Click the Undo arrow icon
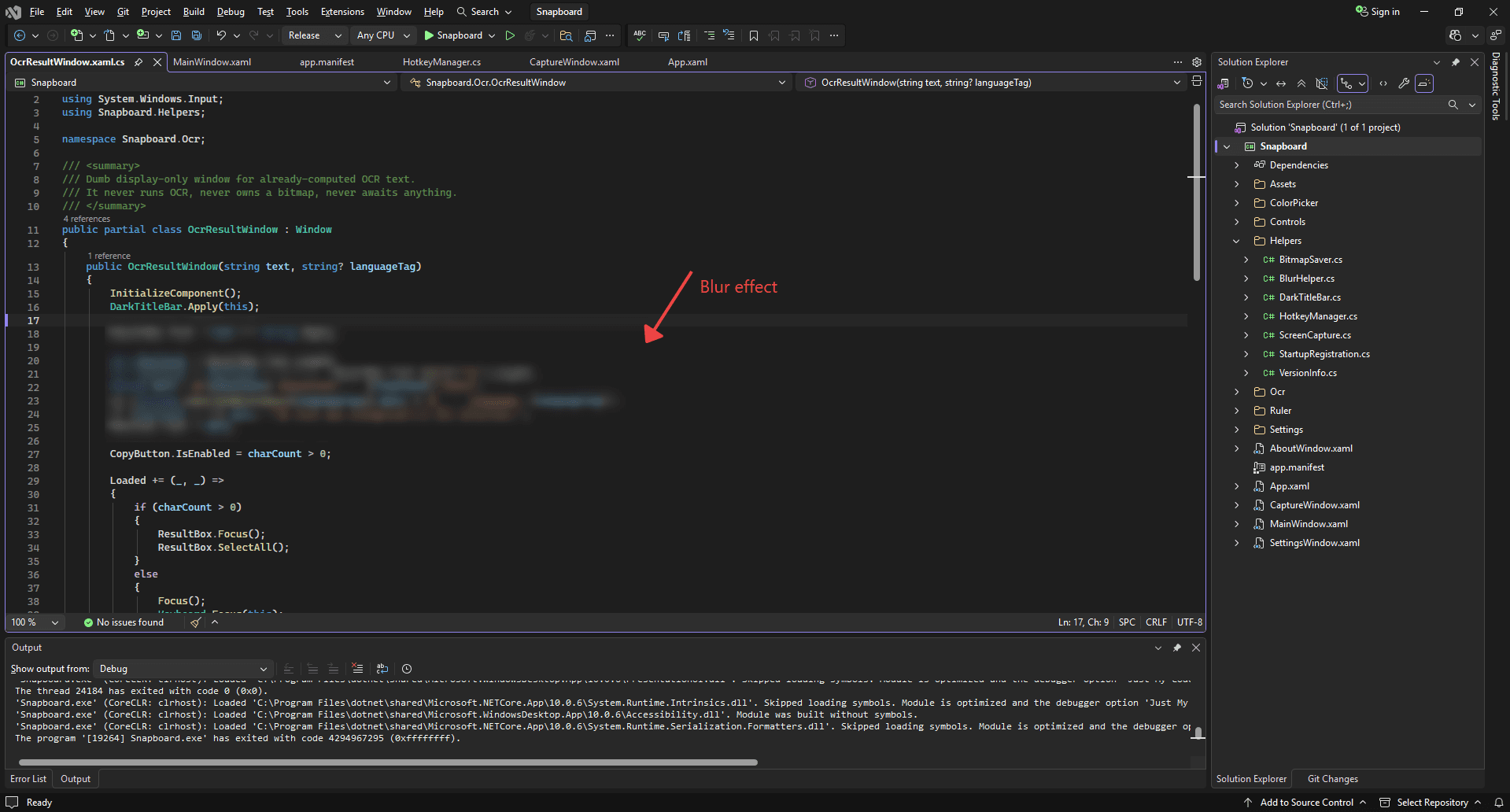 (221, 35)
